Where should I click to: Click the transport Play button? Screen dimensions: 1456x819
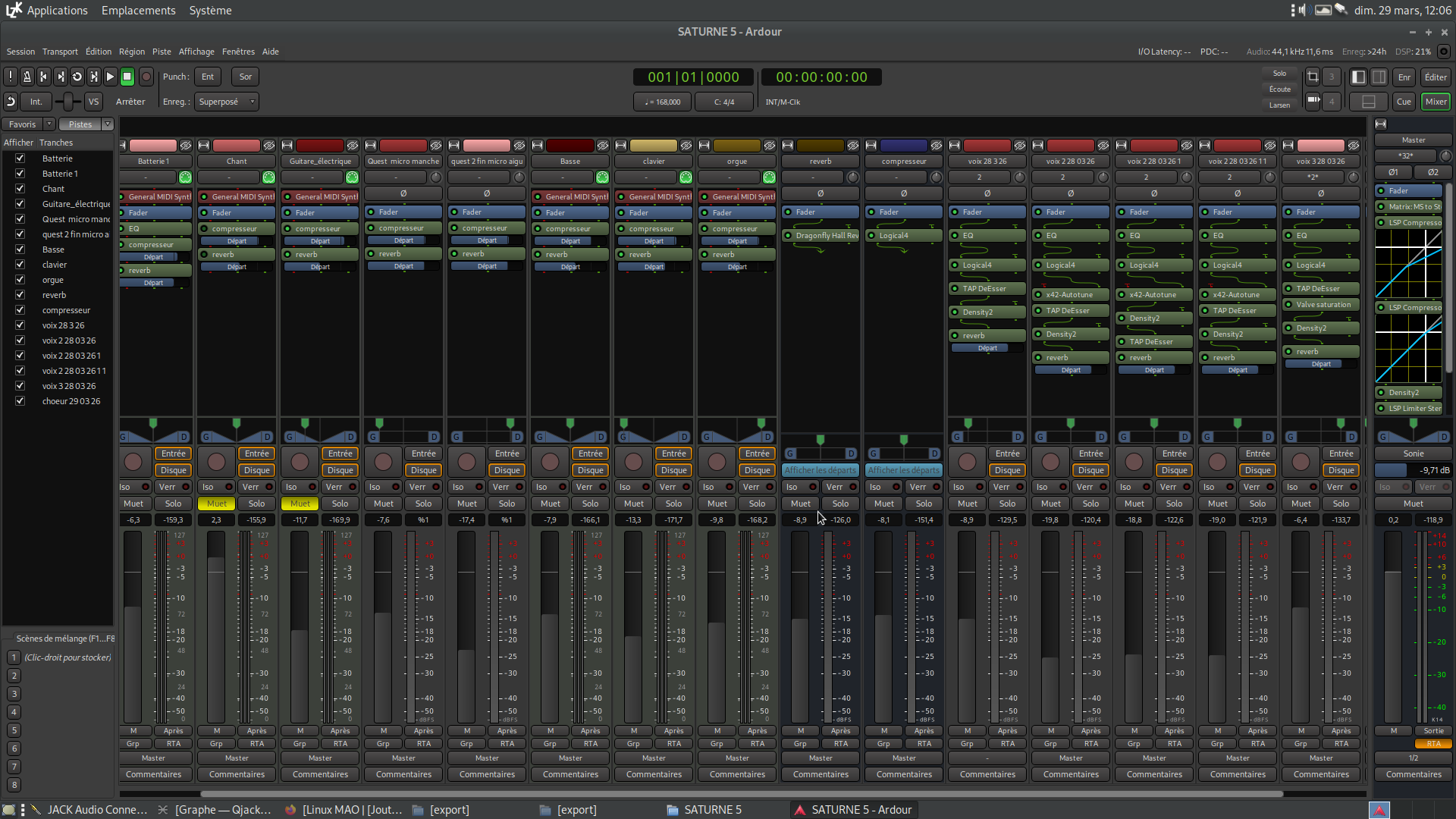click(111, 77)
